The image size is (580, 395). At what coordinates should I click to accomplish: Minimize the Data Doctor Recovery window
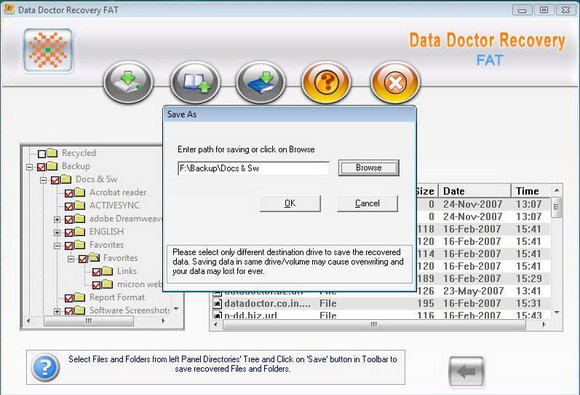[x=522, y=10]
